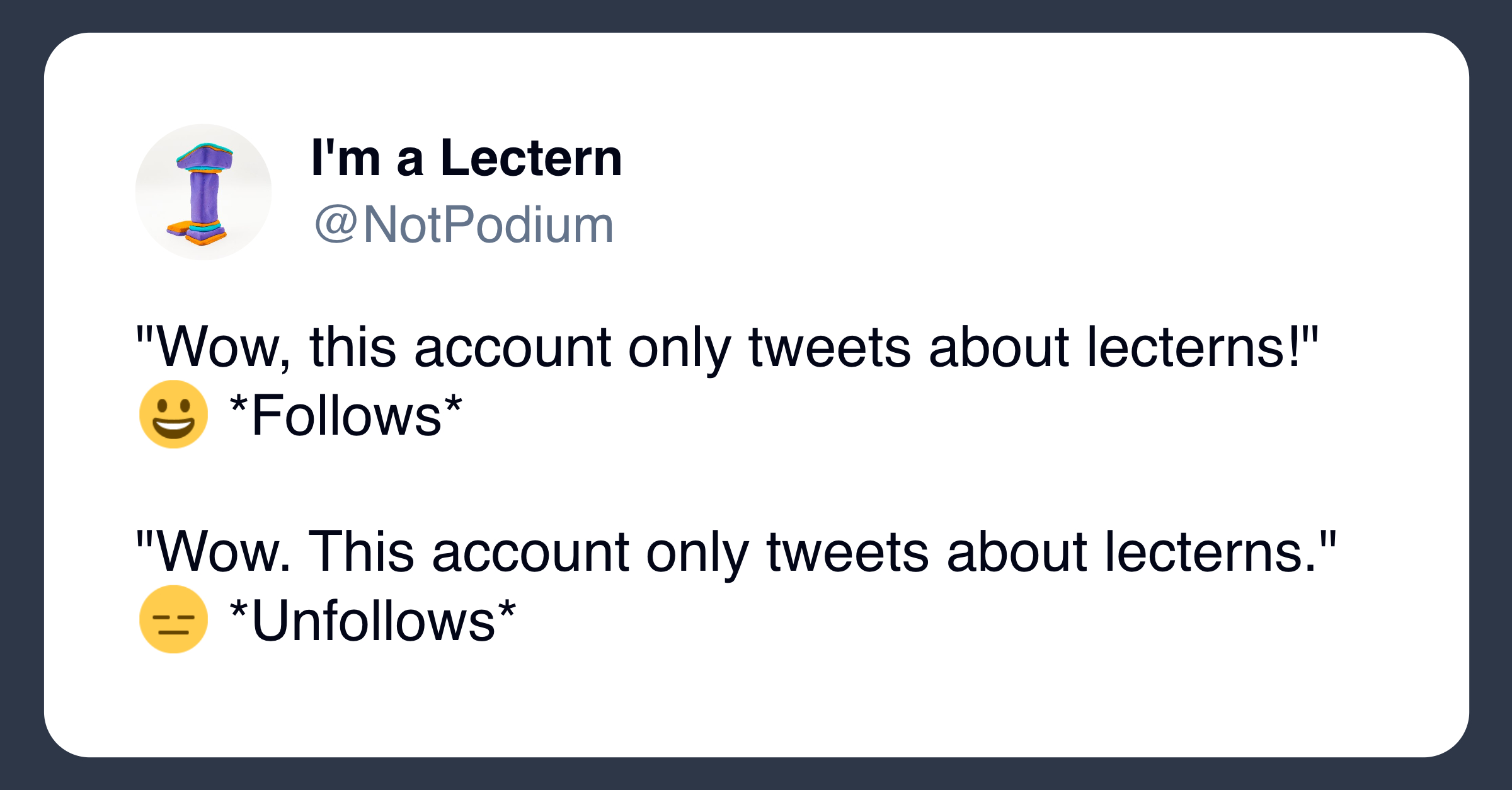
Task: Click the *Follows* text
Action: 346,416
